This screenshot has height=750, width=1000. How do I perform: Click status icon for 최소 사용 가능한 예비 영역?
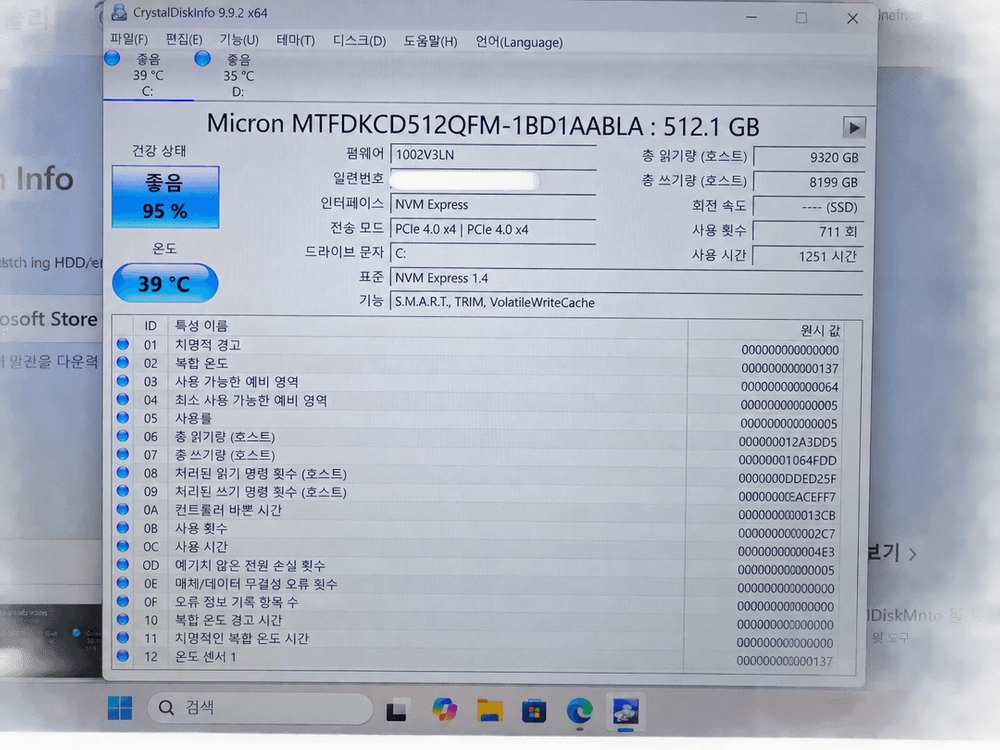point(122,399)
